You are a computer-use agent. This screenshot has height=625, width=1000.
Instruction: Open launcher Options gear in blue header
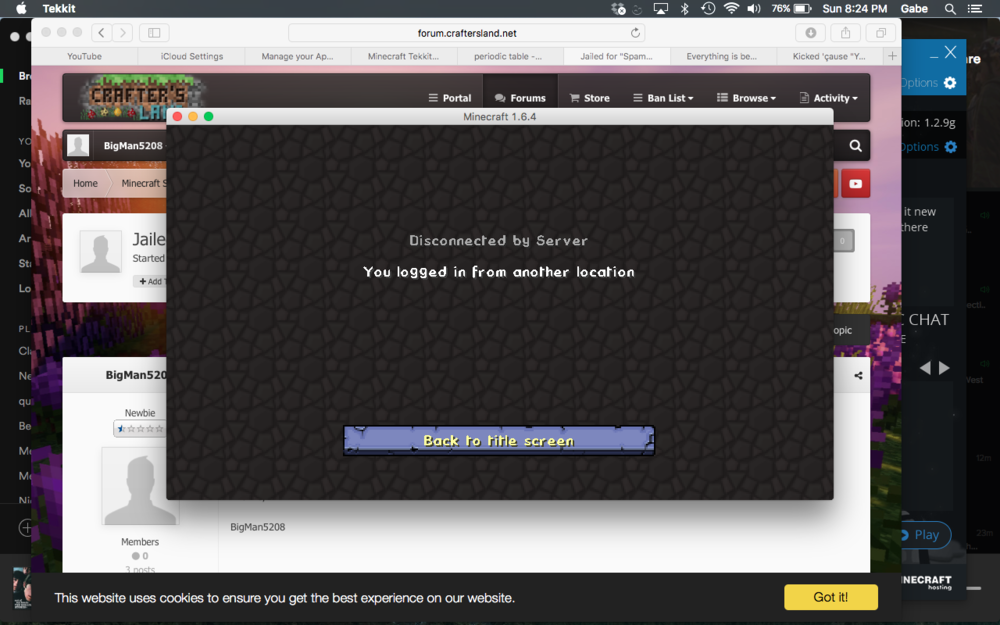pos(949,83)
